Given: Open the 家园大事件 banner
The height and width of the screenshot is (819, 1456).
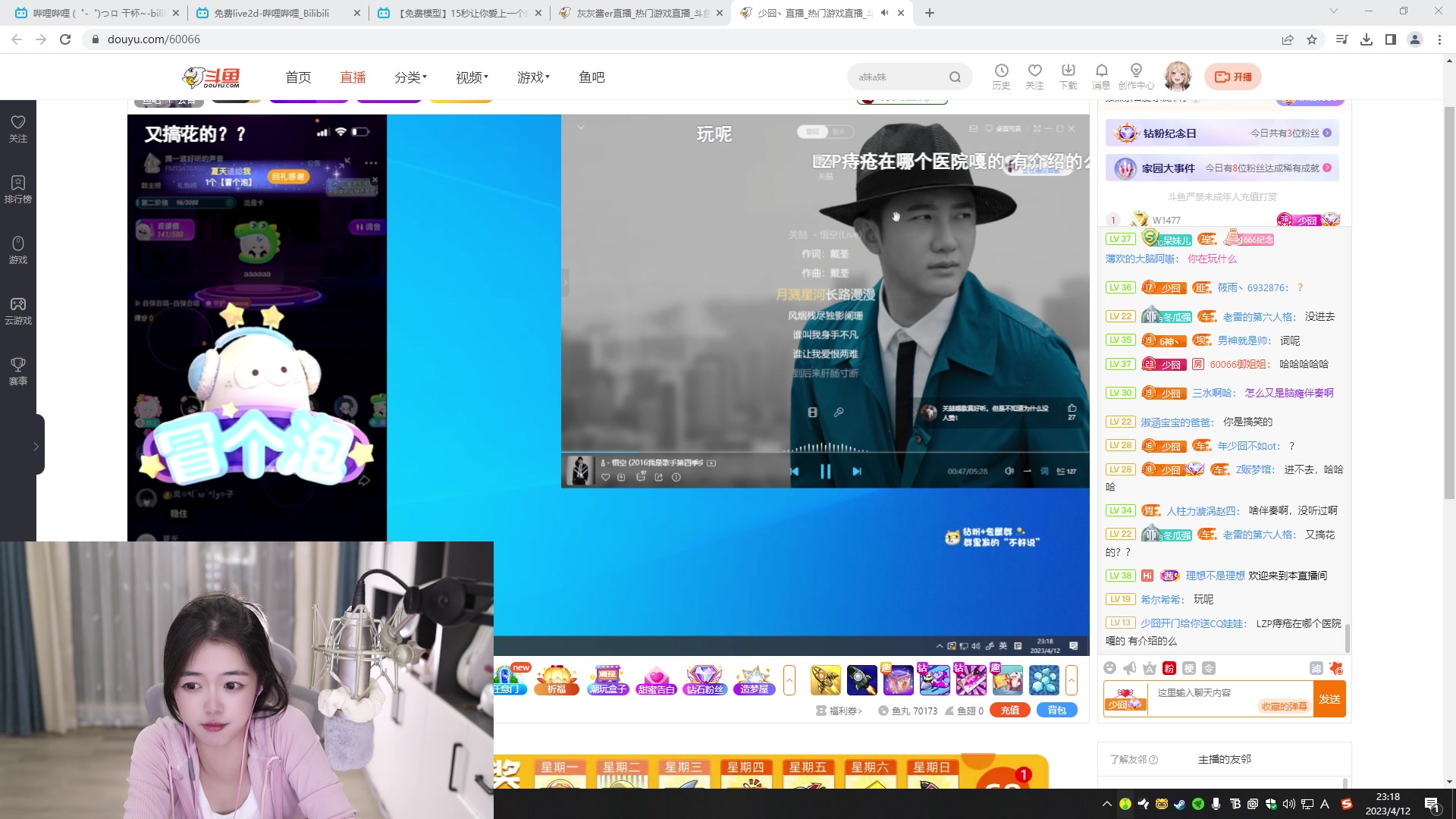Looking at the screenshot, I should 1222,168.
